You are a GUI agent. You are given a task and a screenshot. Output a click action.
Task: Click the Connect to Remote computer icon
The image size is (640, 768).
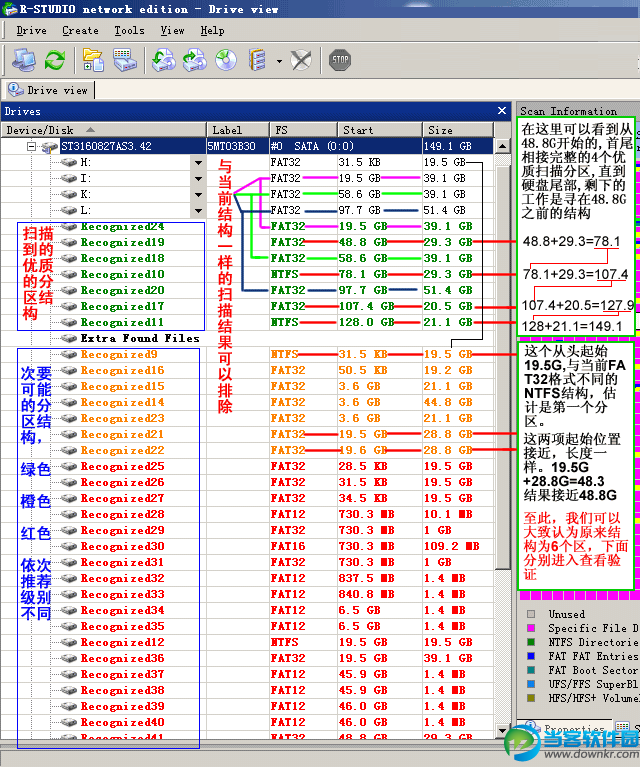click(23, 60)
